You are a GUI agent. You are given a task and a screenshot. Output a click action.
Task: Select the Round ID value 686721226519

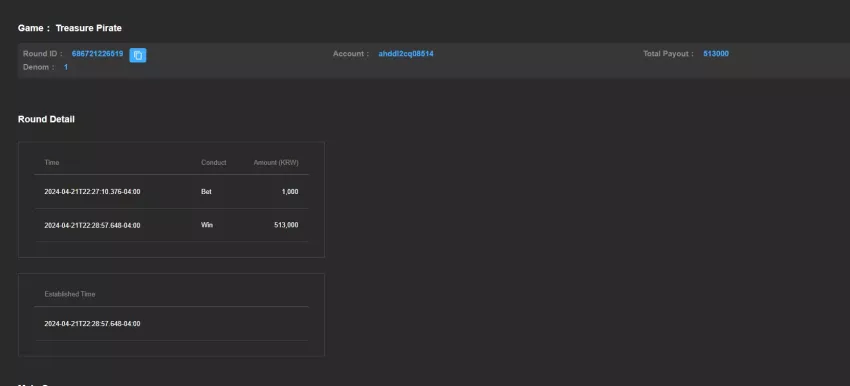click(x=98, y=54)
